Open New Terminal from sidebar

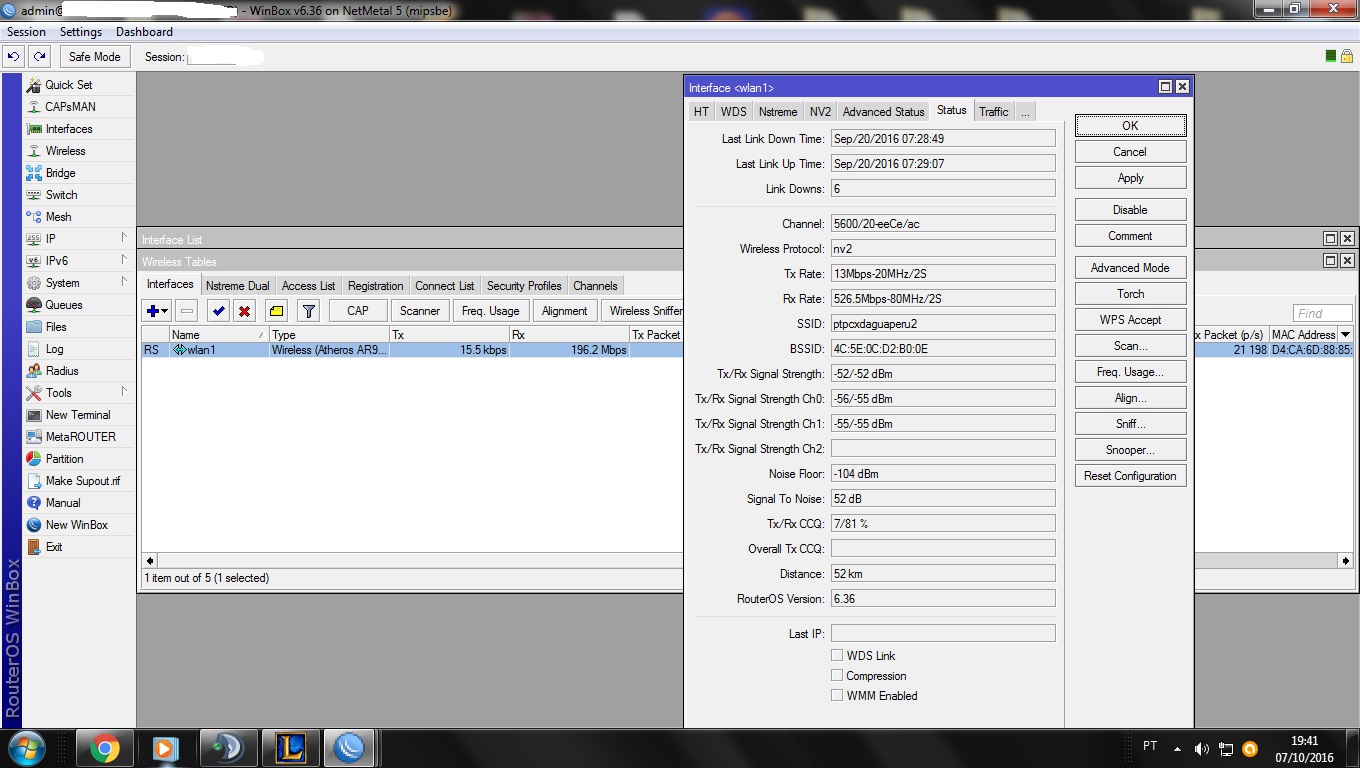(78, 415)
